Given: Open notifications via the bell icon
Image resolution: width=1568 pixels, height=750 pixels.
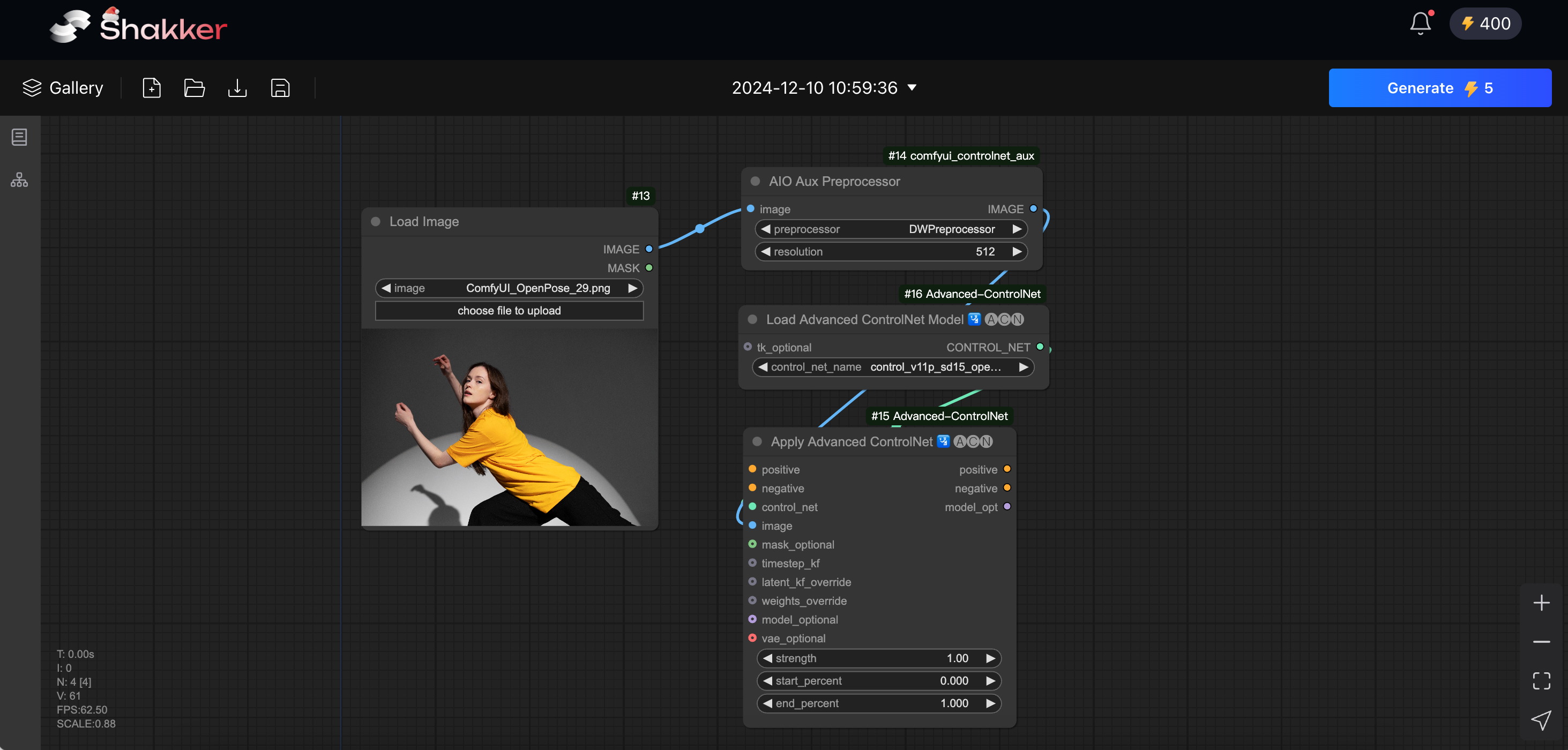Looking at the screenshot, I should pyautogui.click(x=1420, y=23).
